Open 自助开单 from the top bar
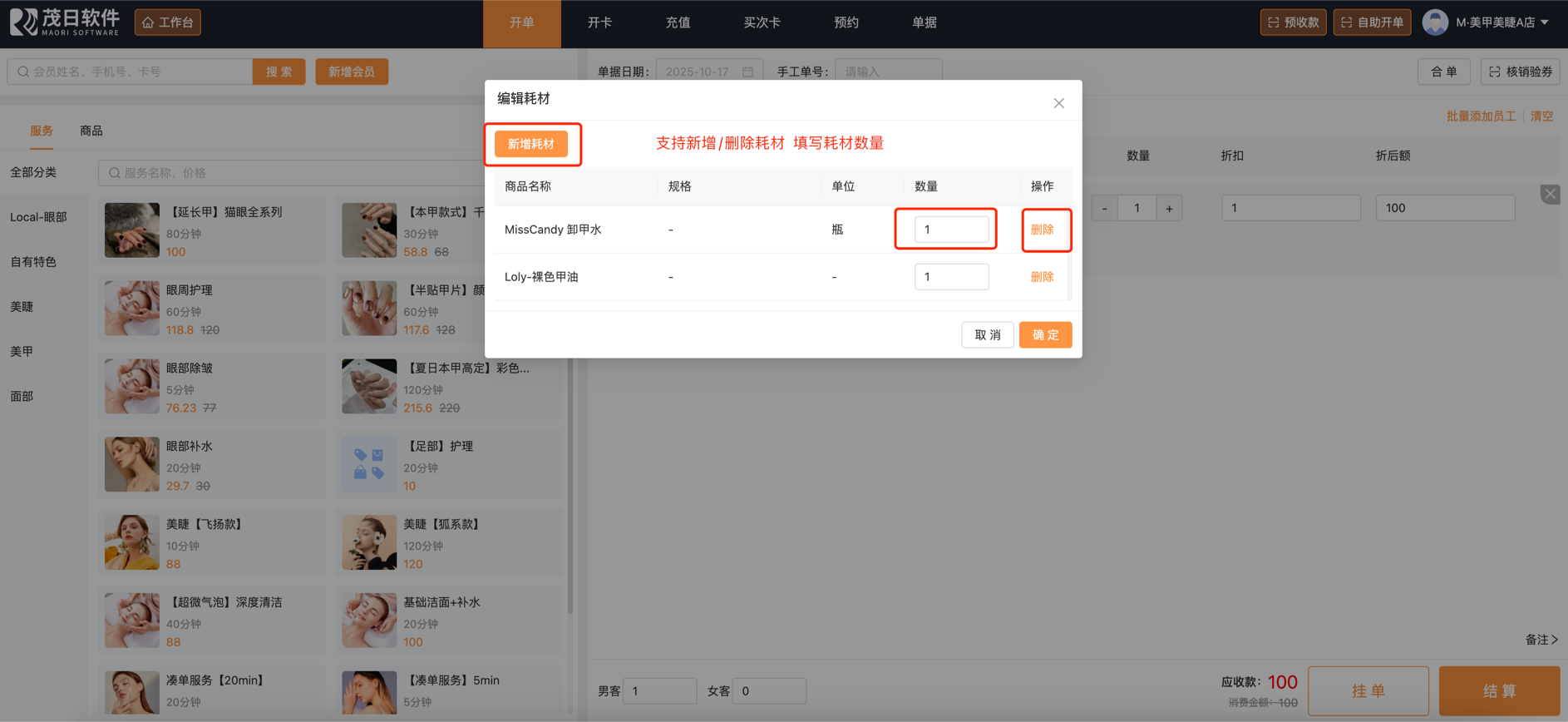This screenshot has width=1568, height=722. [1372, 22]
